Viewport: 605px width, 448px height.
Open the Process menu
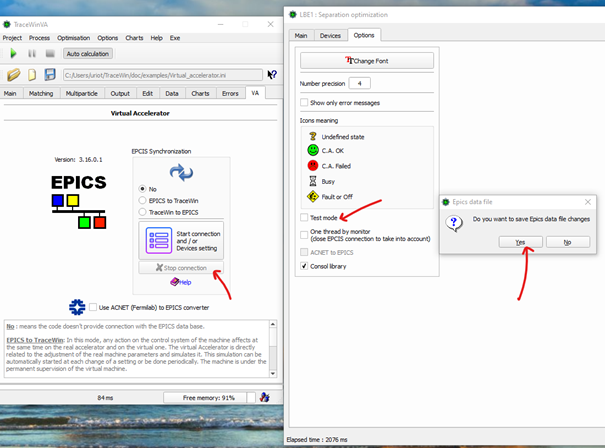coord(39,38)
